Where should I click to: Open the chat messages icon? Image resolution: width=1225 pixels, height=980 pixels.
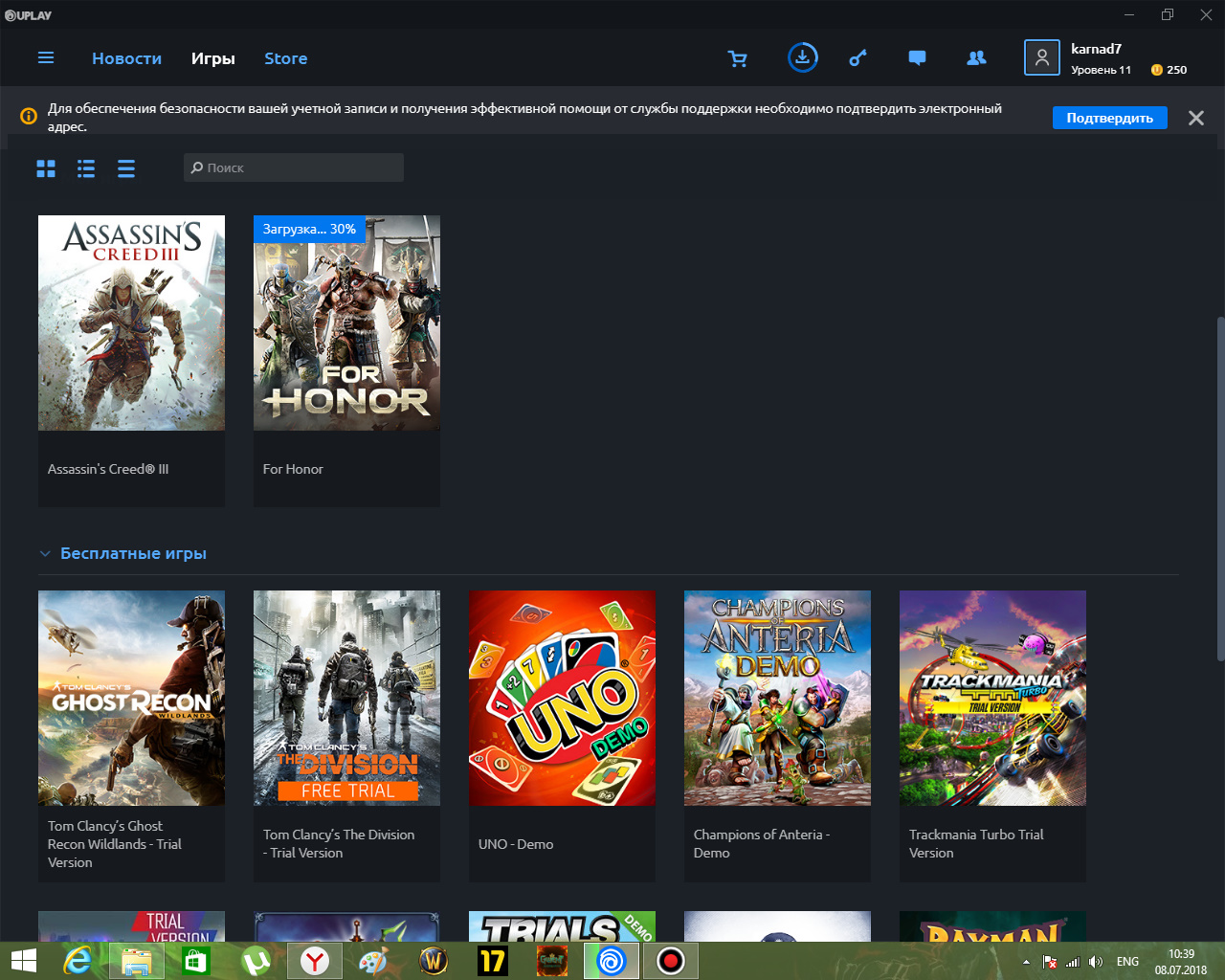tap(917, 58)
